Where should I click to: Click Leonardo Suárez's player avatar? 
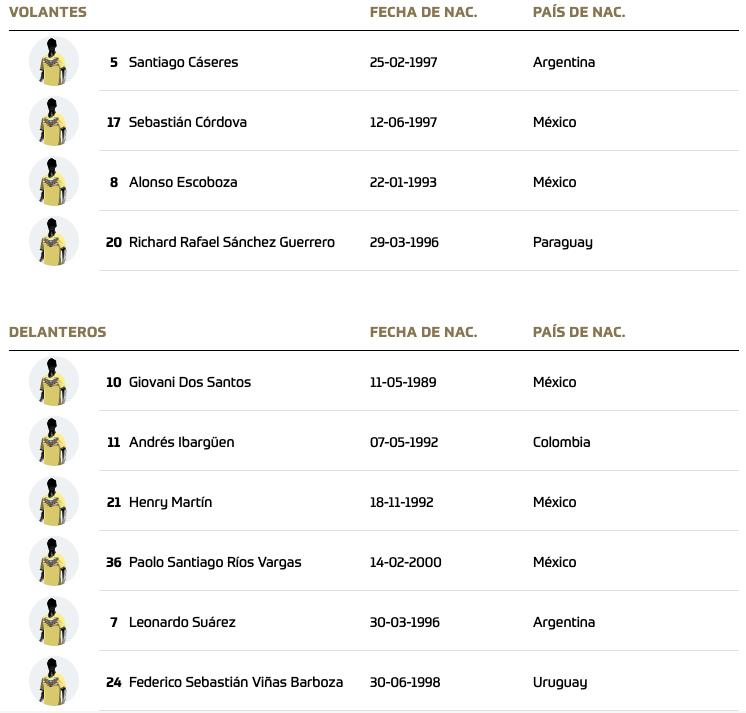(54, 622)
